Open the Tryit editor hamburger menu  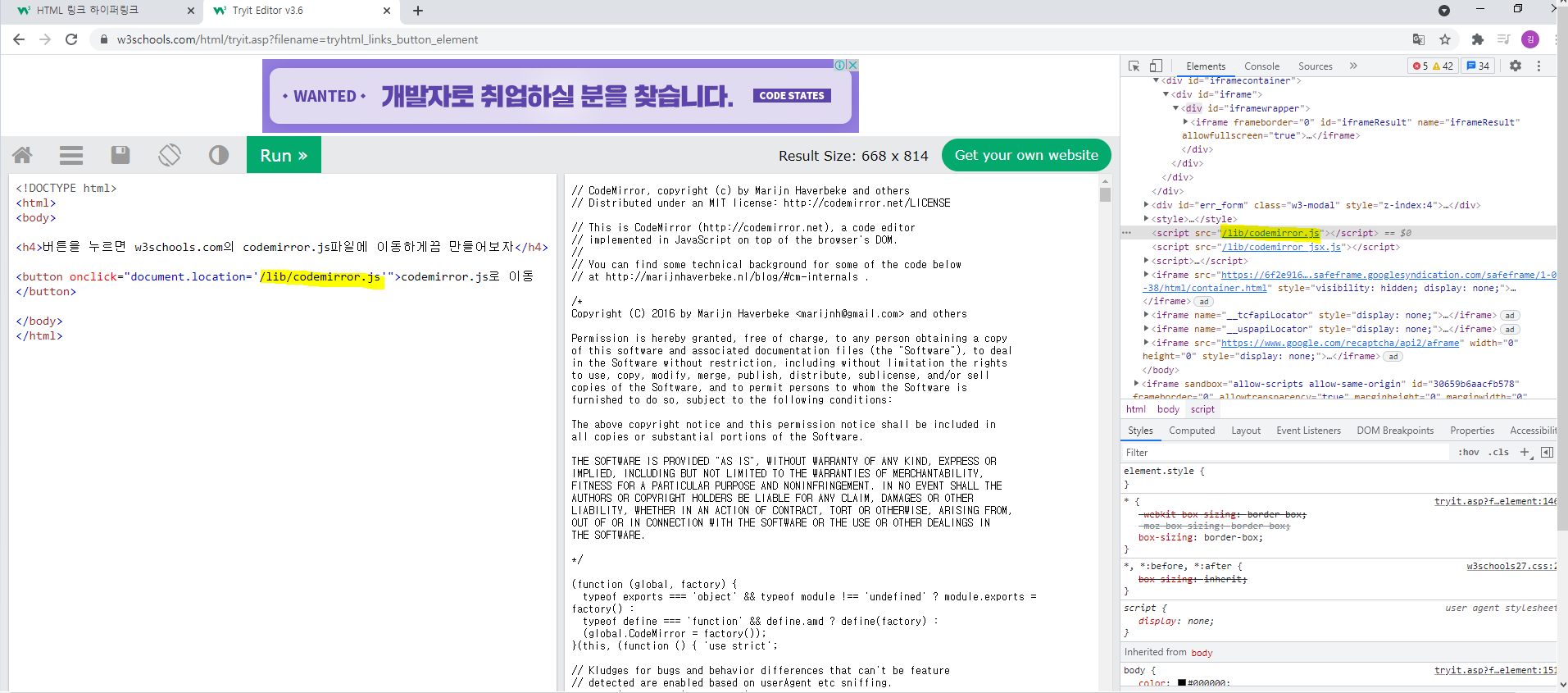(x=71, y=155)
